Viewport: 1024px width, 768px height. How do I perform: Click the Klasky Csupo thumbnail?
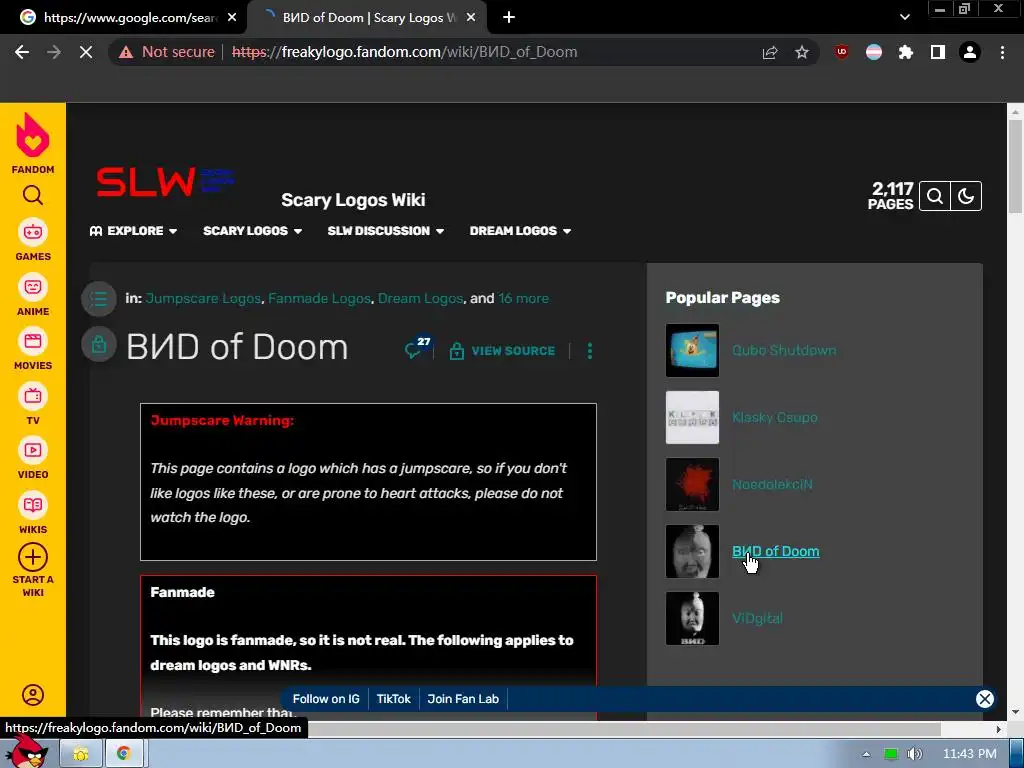pos(692,417)
